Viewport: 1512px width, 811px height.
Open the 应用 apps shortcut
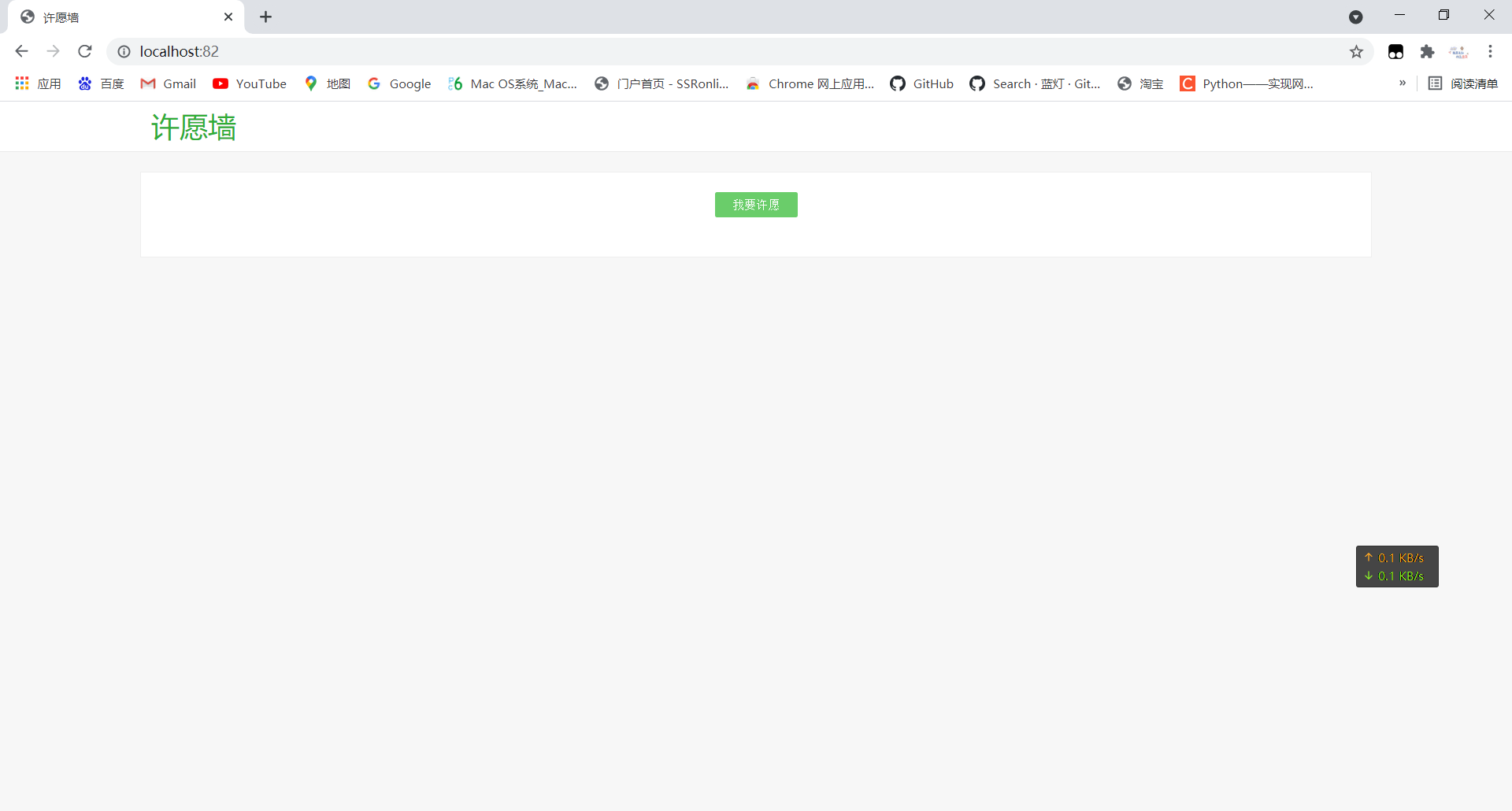[x=38, y=83]
